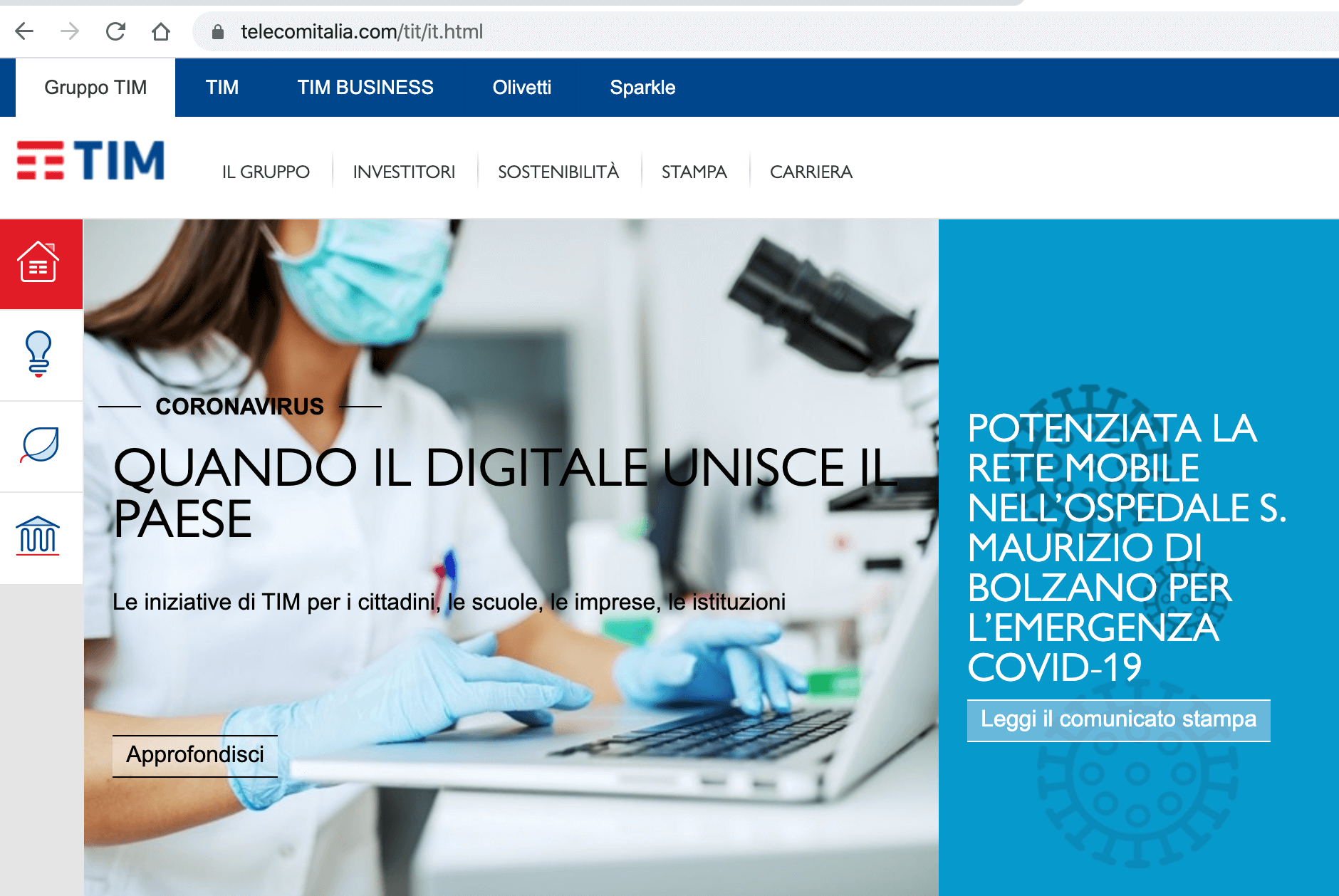1339x896 pixels.
Task: Open the IL GRUPPO menu
Action: pyautogui.click(x=266, y=171)
